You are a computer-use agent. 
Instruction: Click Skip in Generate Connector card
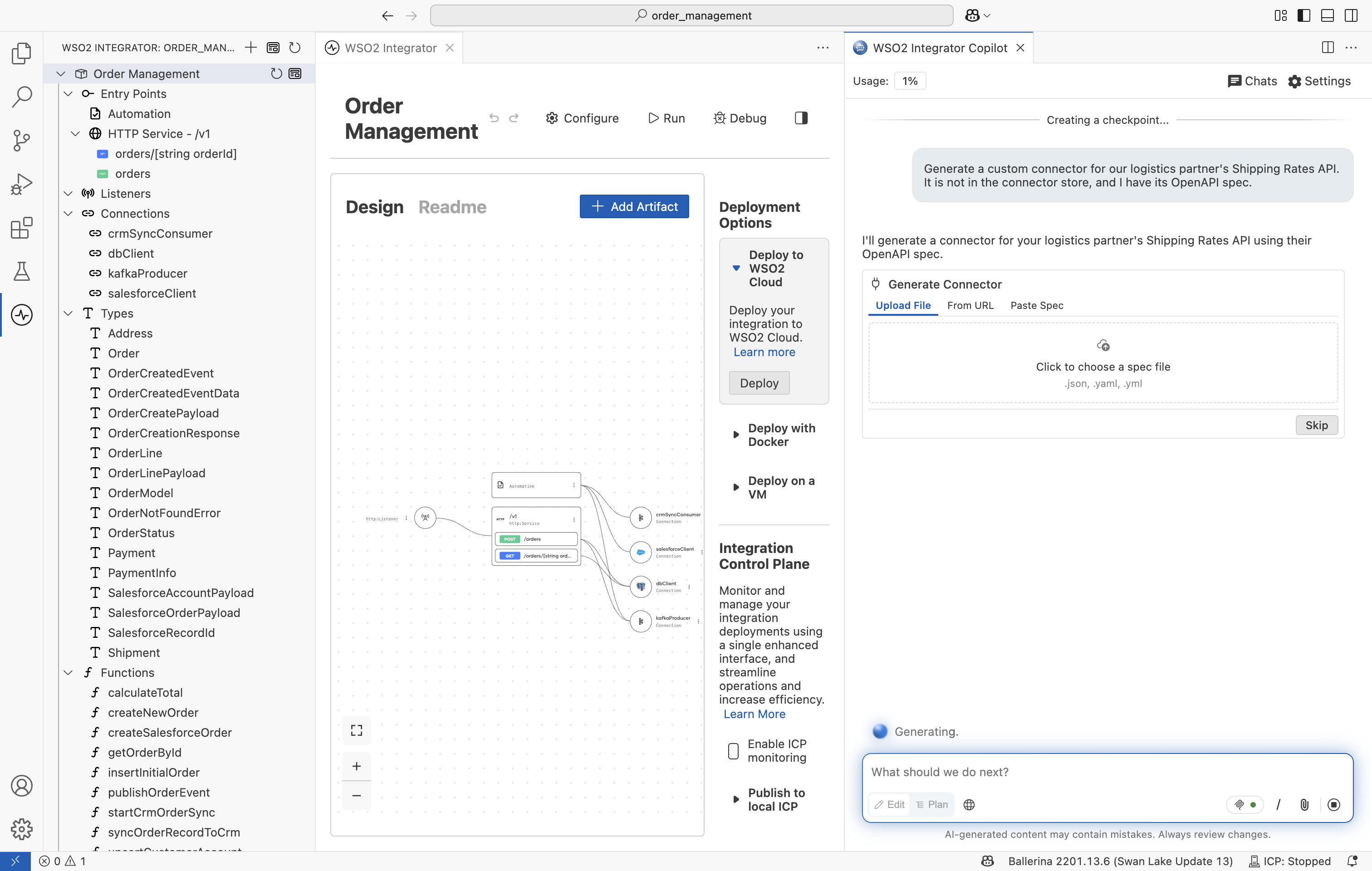click(x=1316, y=425)
